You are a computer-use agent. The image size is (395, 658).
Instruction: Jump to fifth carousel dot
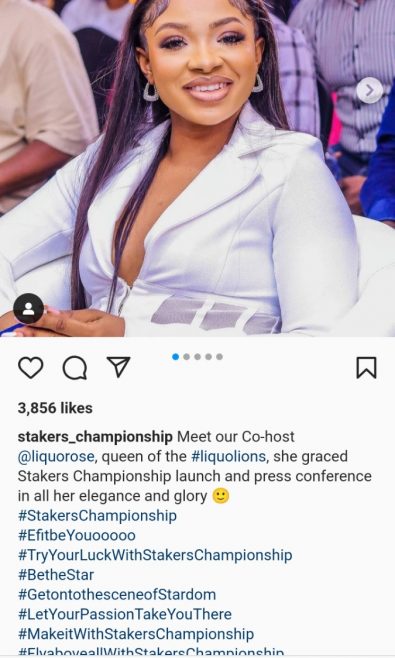click(x=219, y=357)
